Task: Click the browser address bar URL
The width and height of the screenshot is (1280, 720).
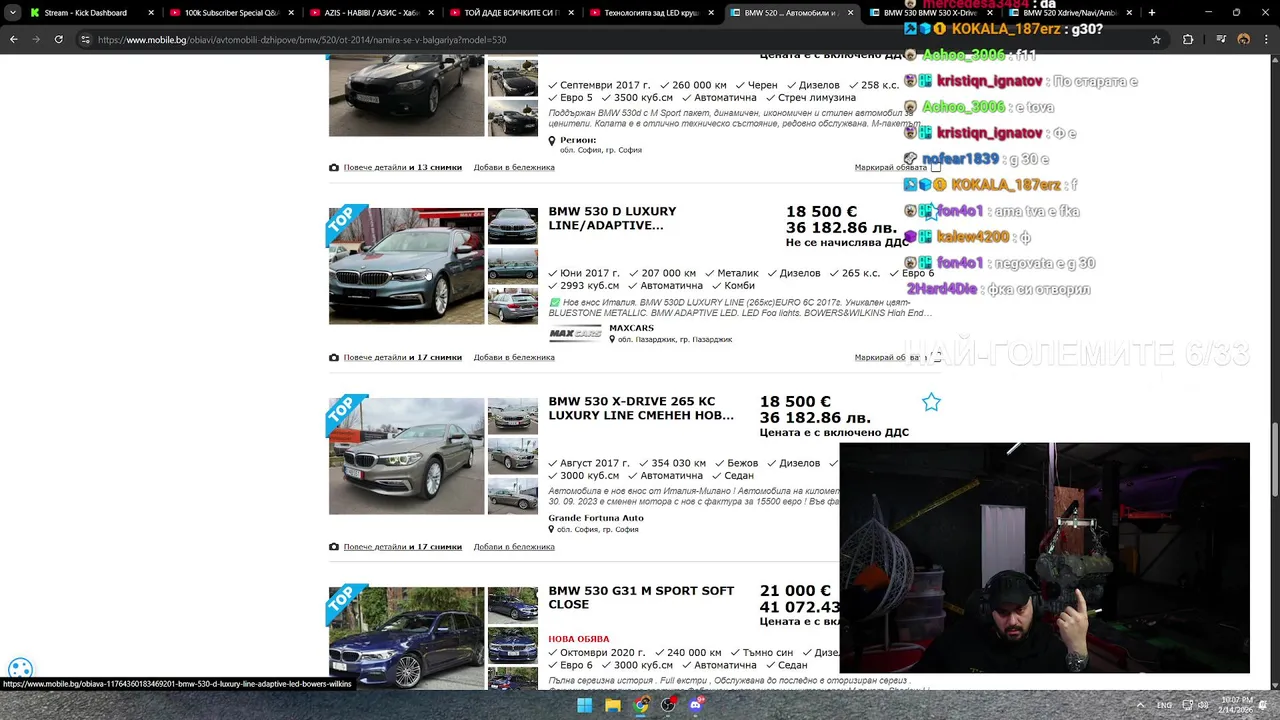Action: click(302, 39)
